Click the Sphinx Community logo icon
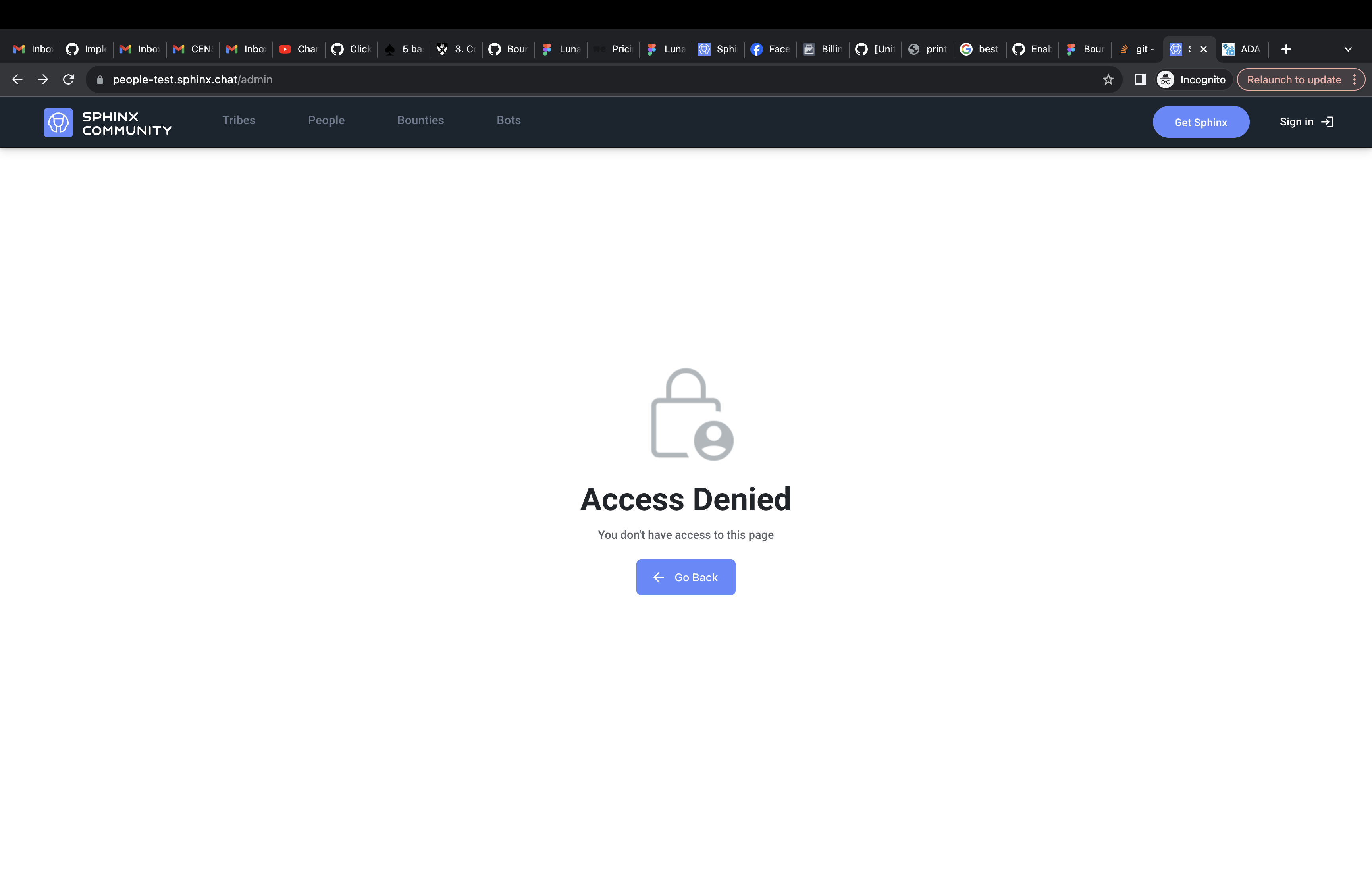The height and width of the screenshot is (887, 1372). (58, 121)
